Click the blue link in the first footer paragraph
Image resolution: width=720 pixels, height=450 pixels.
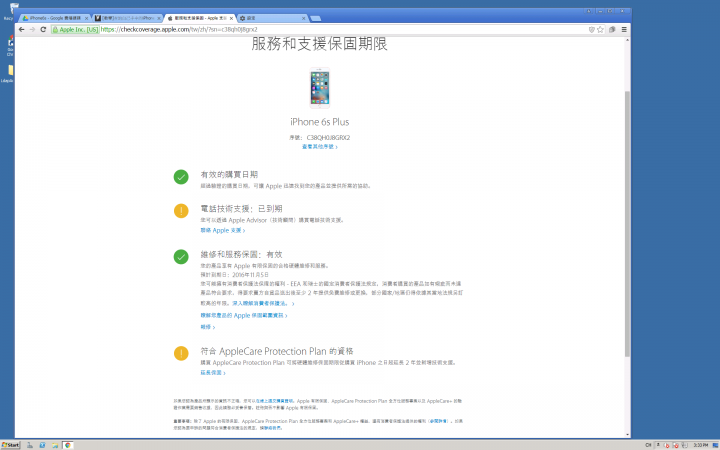pyautogui.click(x=274, y=401)
